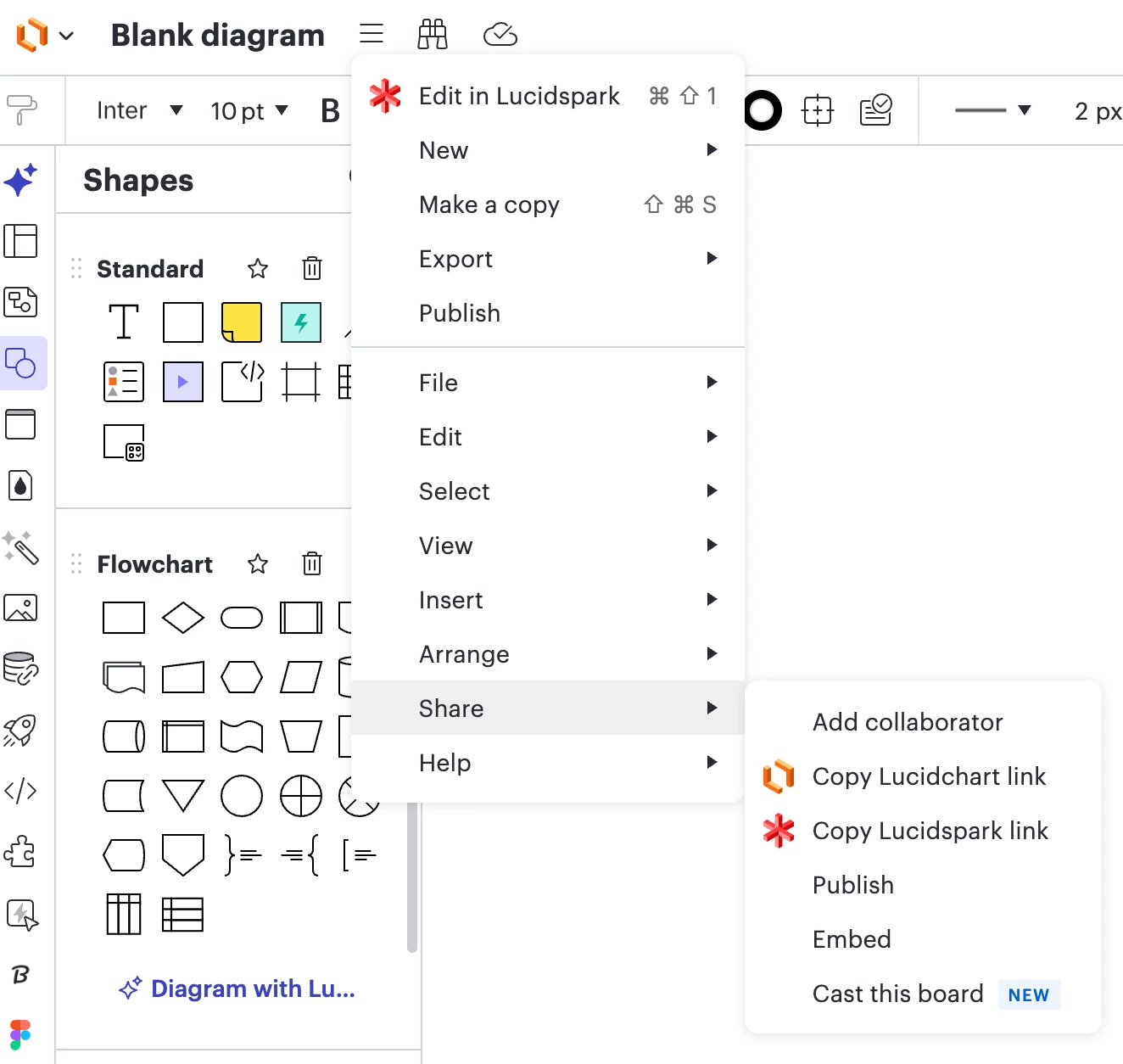
Task: Click the Standard library drag handle
Action: point(76,269)
